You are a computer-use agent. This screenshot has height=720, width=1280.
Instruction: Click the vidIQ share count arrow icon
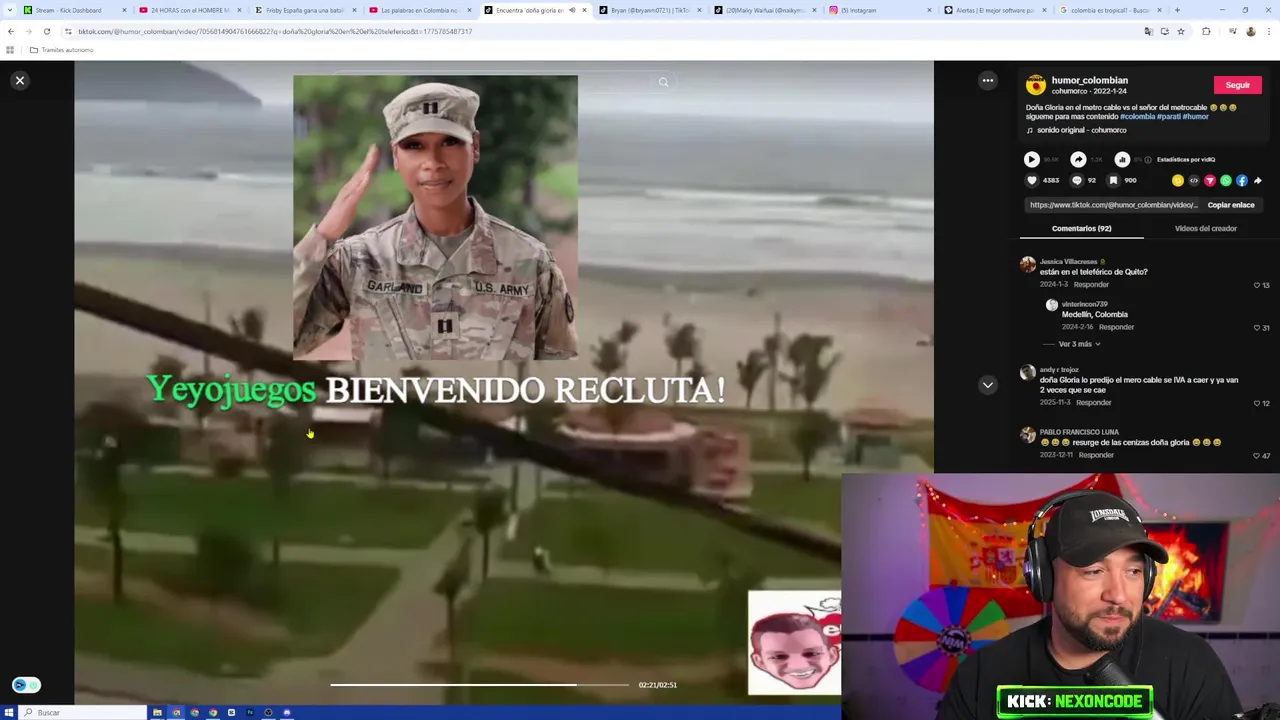pos(1078,159)
